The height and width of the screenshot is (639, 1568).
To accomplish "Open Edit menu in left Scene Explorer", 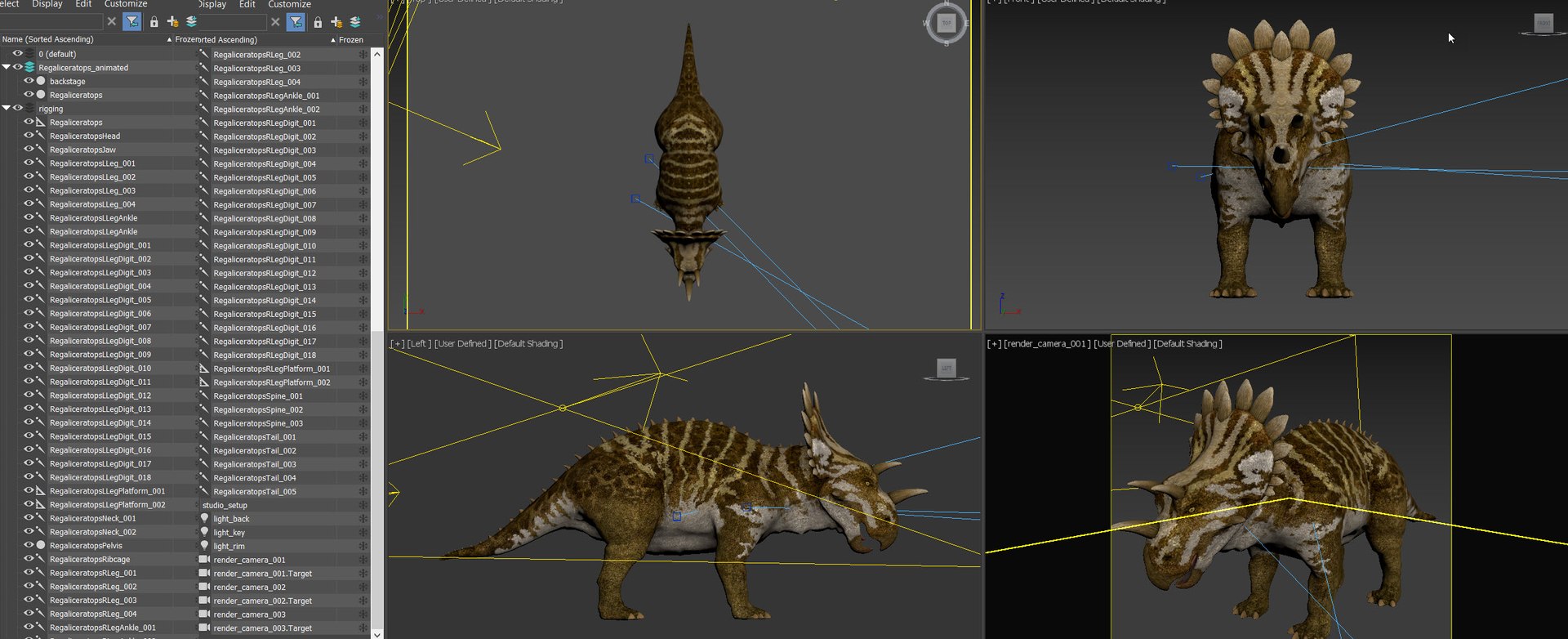I will (x=83, y=4).
